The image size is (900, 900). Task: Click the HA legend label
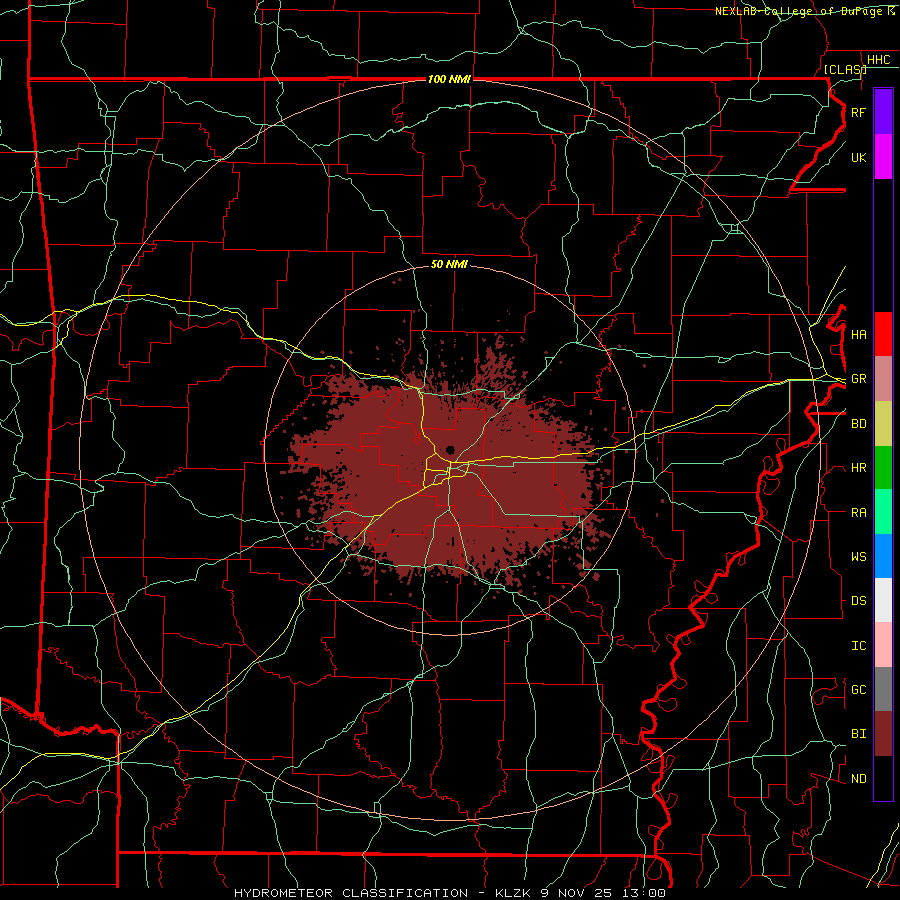[x=858, y=334]
